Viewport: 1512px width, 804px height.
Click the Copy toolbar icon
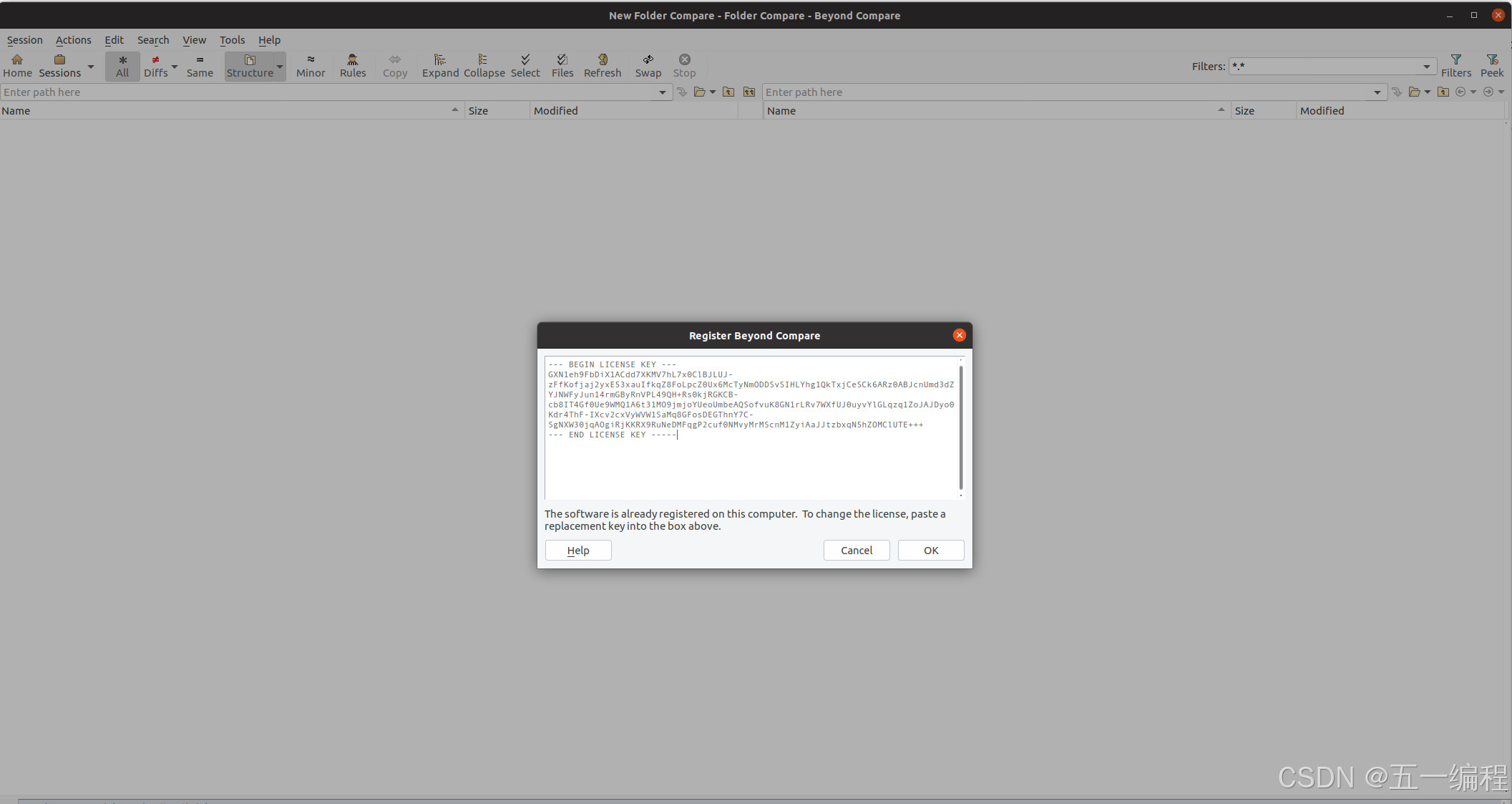[395, 66]
